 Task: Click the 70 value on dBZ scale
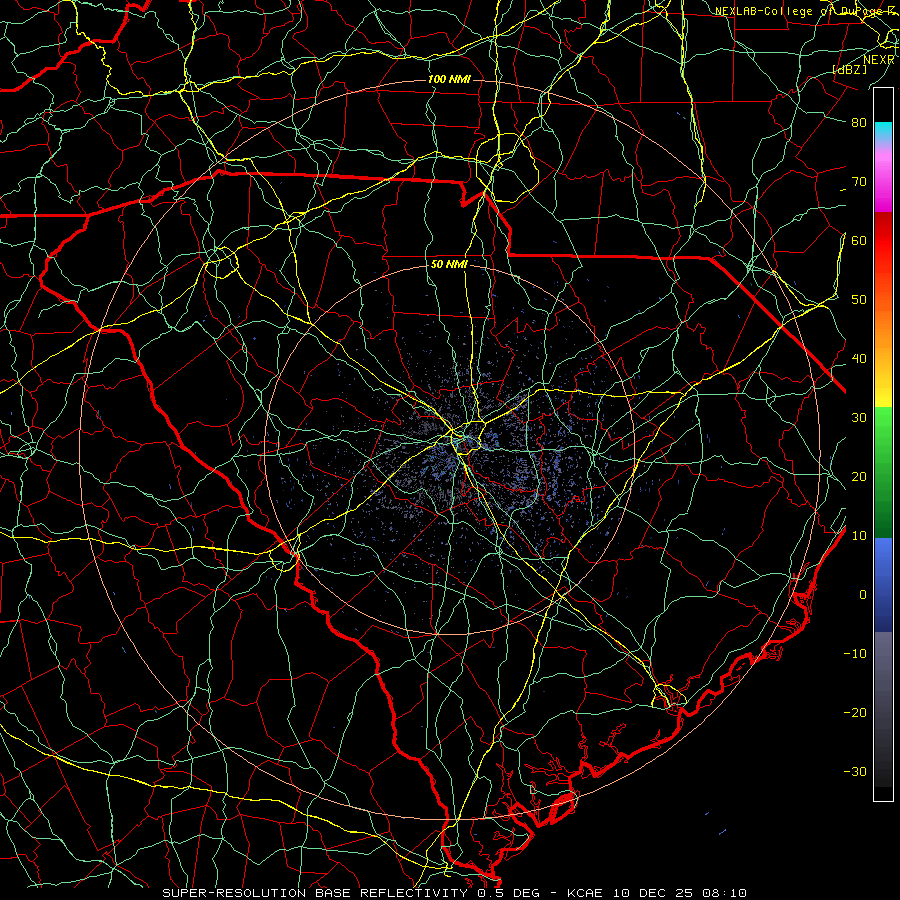click(x=859, y=182)
